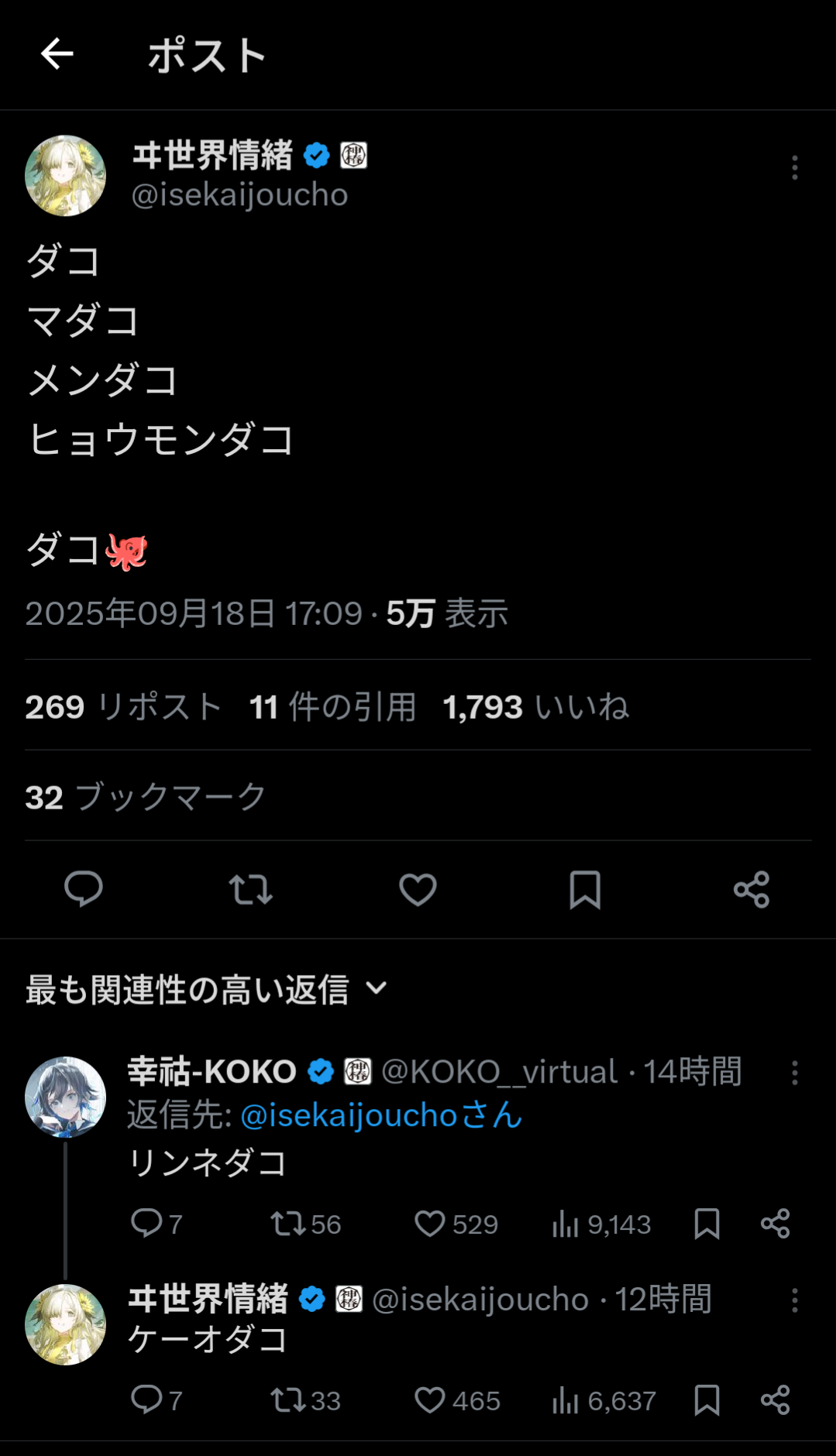The width and height of the screenshot is (836, 1456).
Task: Bookmark the main post
Action: 585,889
